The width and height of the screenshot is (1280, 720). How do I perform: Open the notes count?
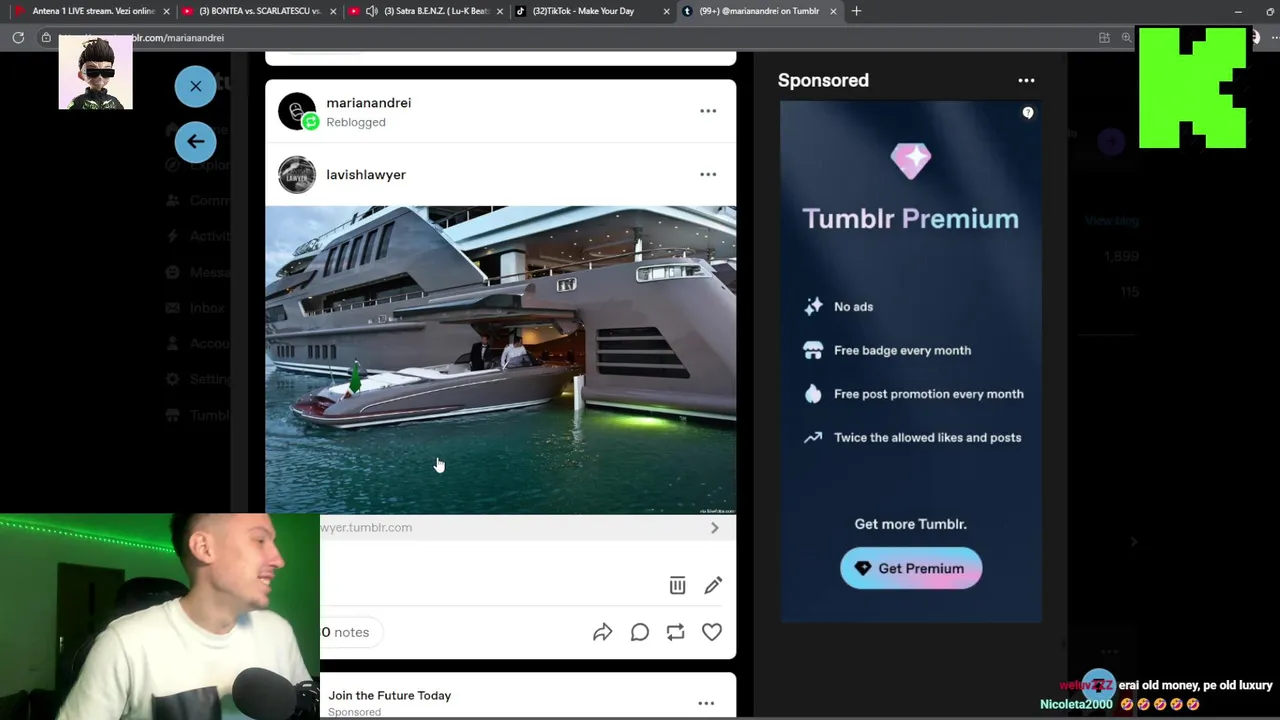coord(345,632)
